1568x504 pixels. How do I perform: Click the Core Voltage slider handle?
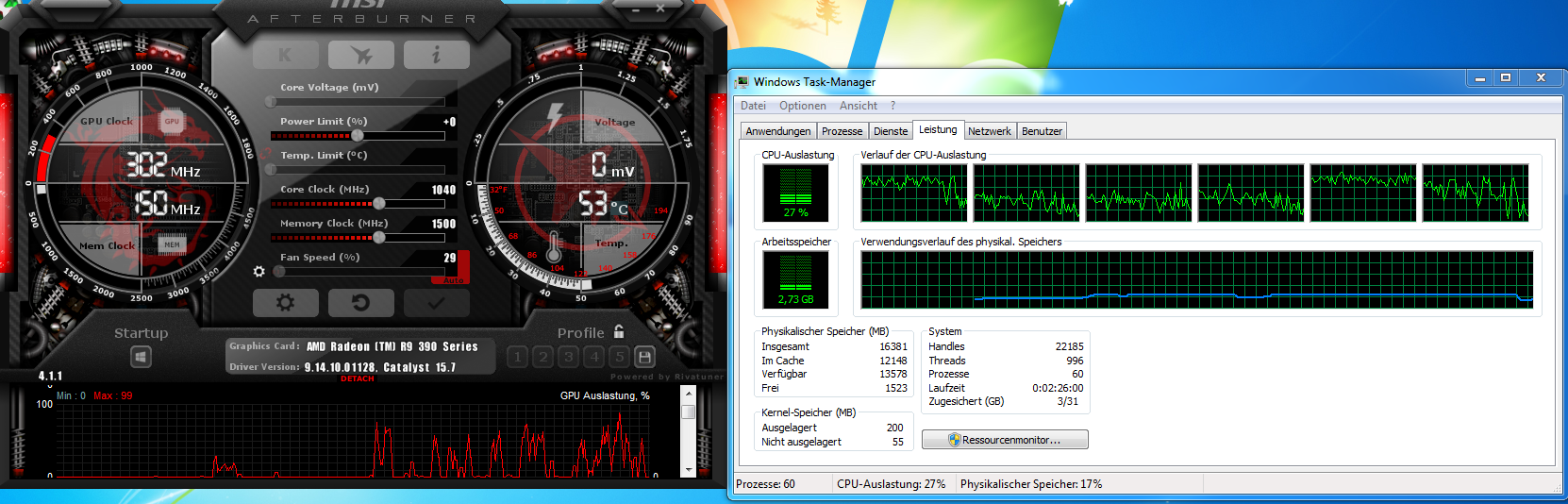[x=272, y=101]
